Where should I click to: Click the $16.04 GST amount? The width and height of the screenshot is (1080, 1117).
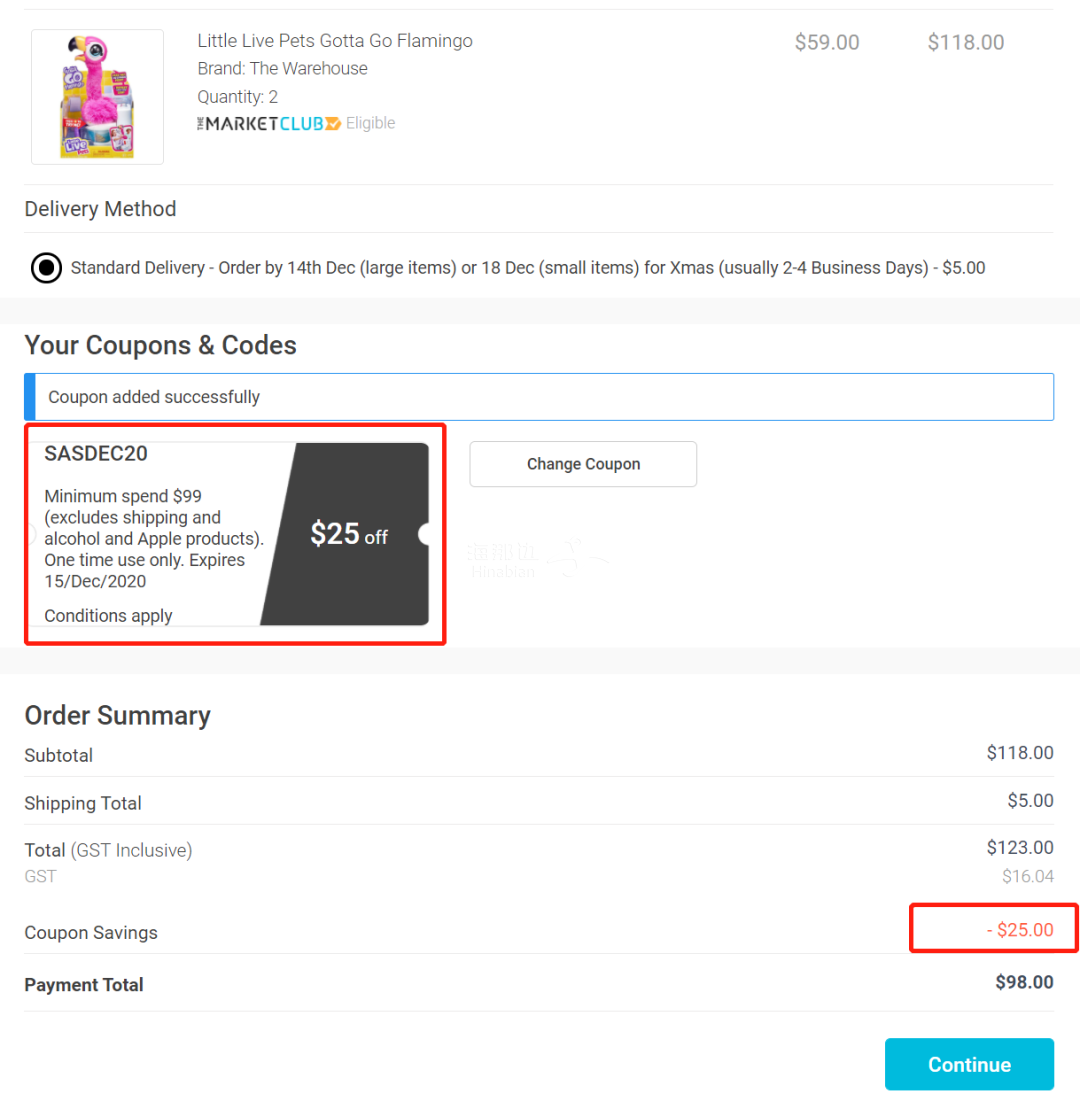[x=1027, y=876]
